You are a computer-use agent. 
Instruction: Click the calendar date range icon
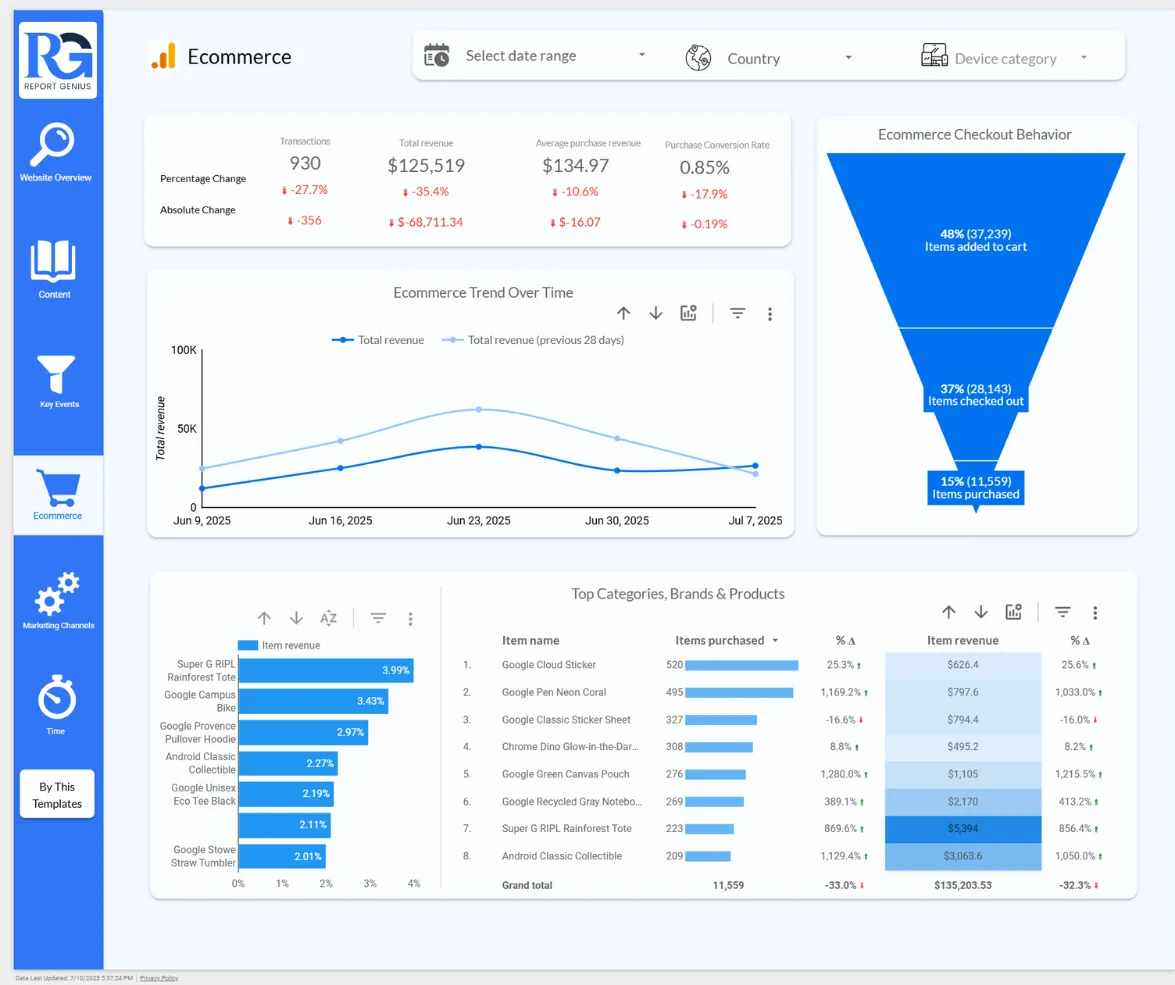click(x=437, y=55)
